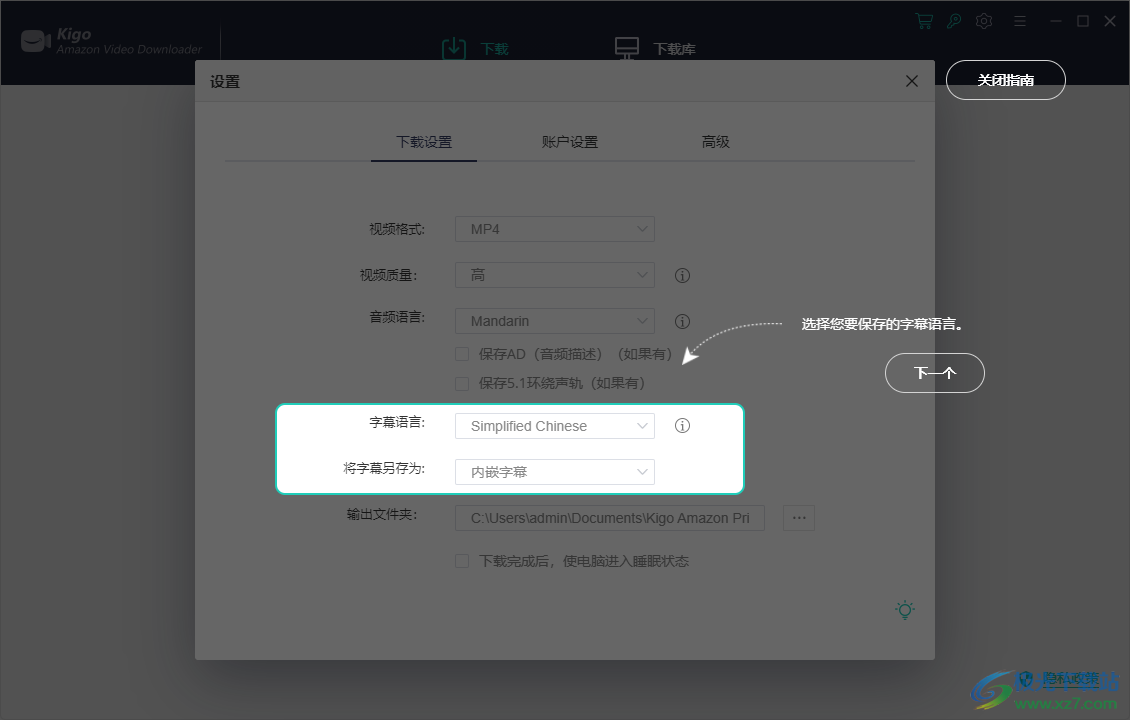
Task: Switch to 高级 tab
Action: [716, 142]
